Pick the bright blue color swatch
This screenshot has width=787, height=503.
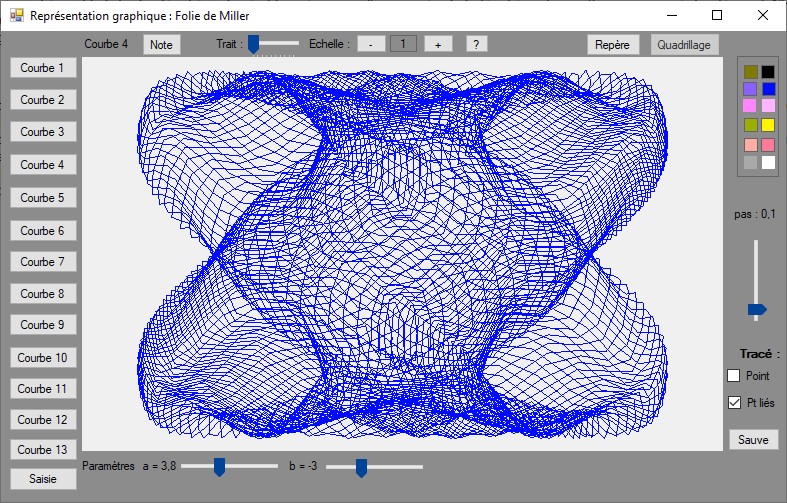tap(768, 89)
